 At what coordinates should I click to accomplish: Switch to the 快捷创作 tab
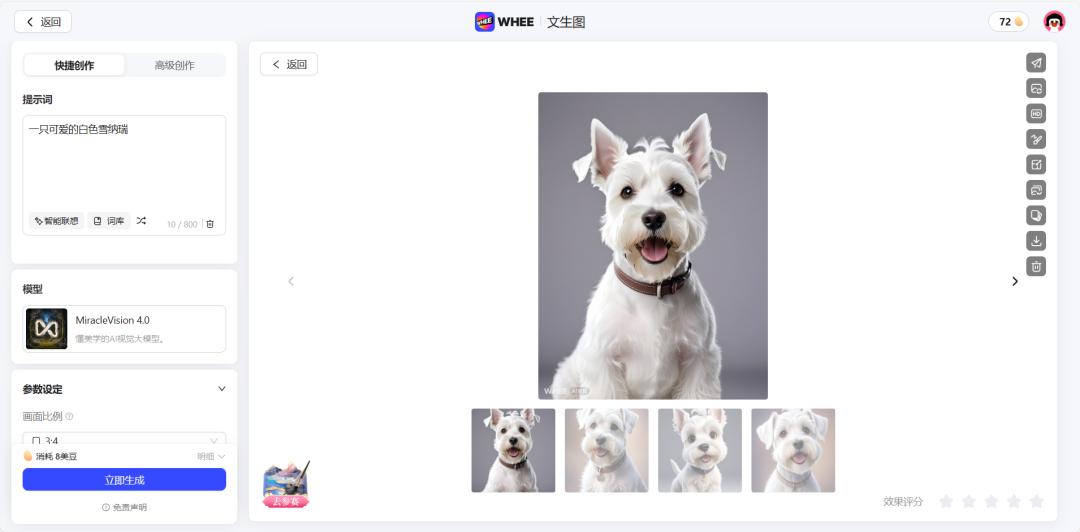click(74, 65)
